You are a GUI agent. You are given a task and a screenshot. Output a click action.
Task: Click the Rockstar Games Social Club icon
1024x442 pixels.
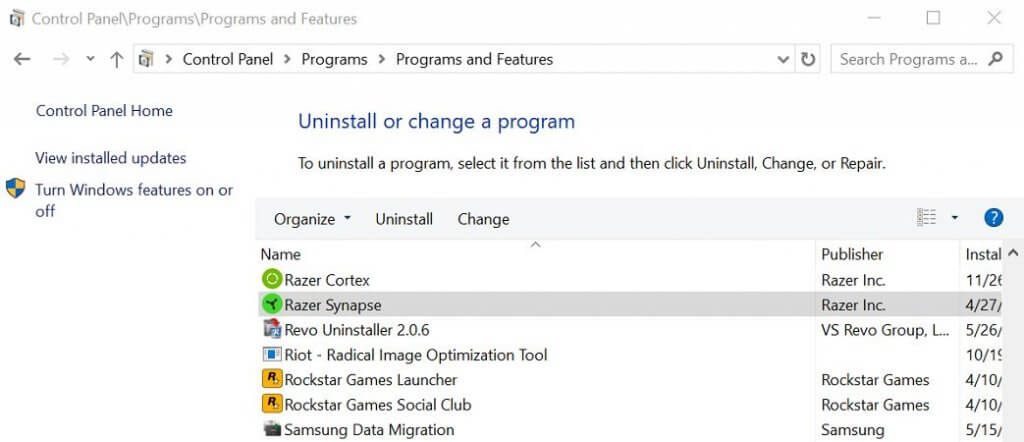point(272,405)
